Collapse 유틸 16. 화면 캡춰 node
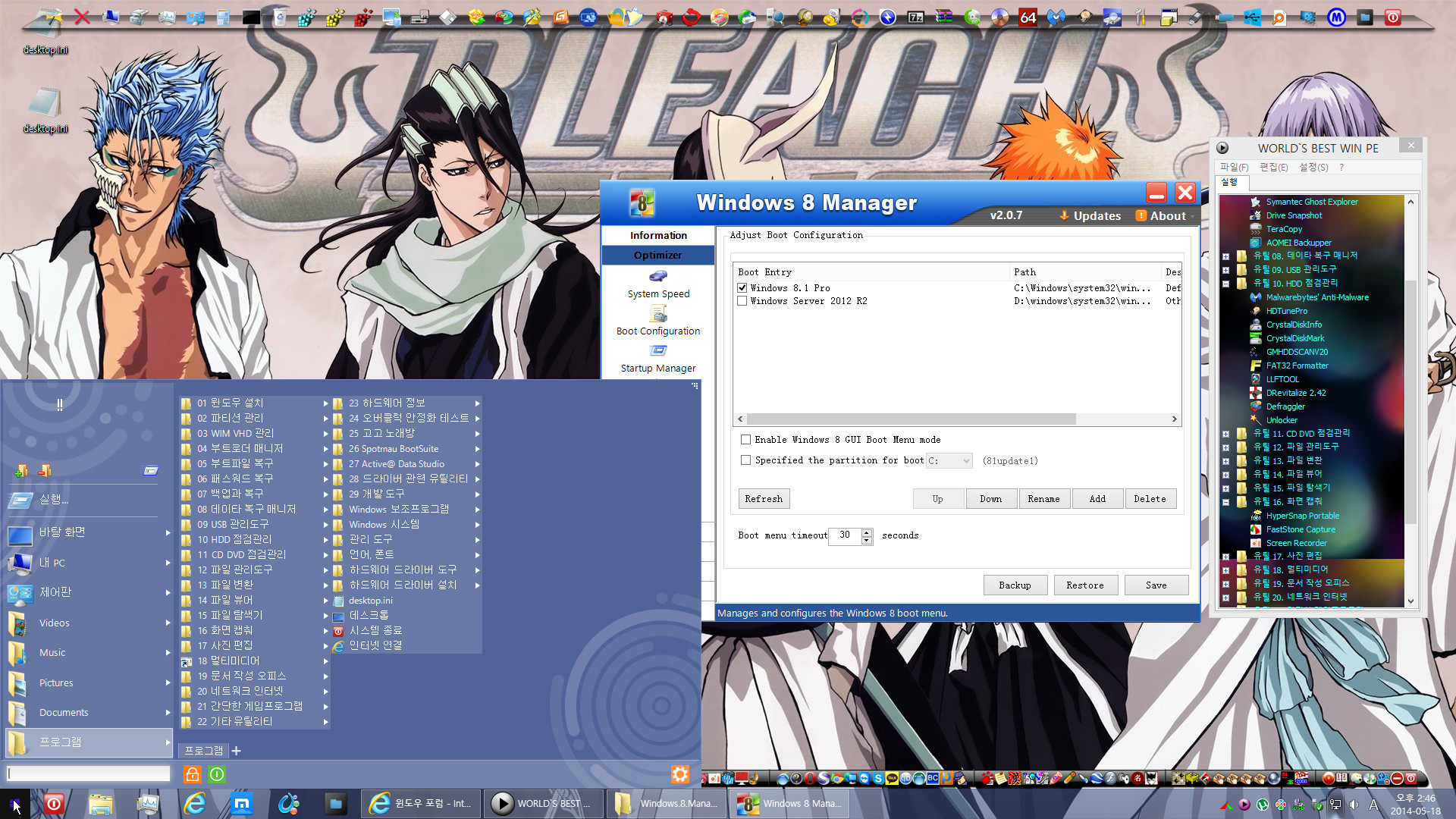Screen dimensions: 1456x819 pos(1225,502)
